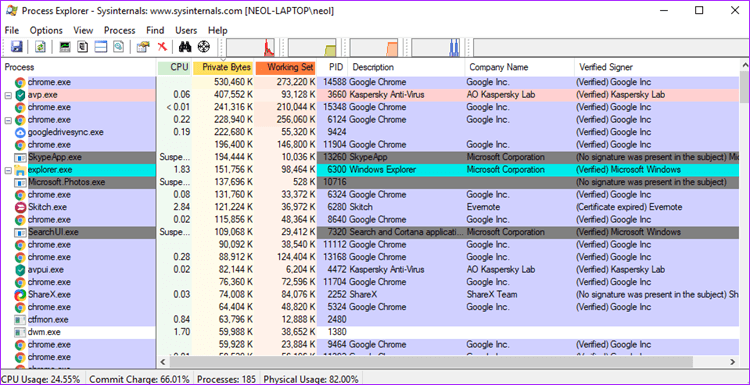Open the Process menu
750x385 pixels.
click(120, 30)
